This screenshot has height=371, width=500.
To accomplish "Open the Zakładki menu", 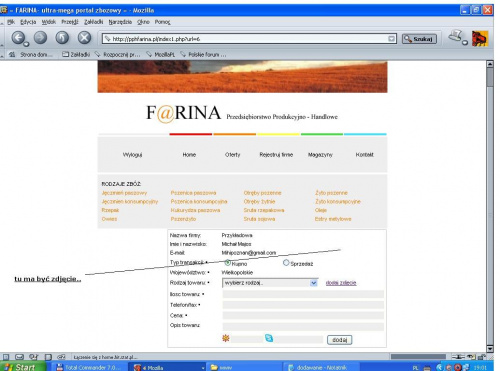I will 93,22.
